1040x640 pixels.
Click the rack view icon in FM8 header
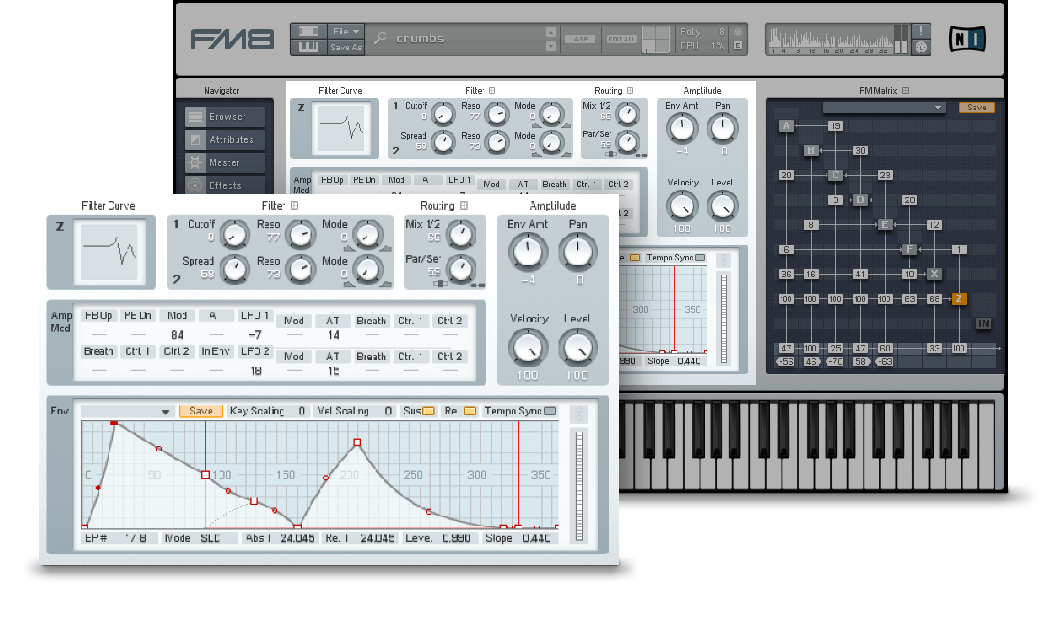pyautogui.click(x=308, y=31)
